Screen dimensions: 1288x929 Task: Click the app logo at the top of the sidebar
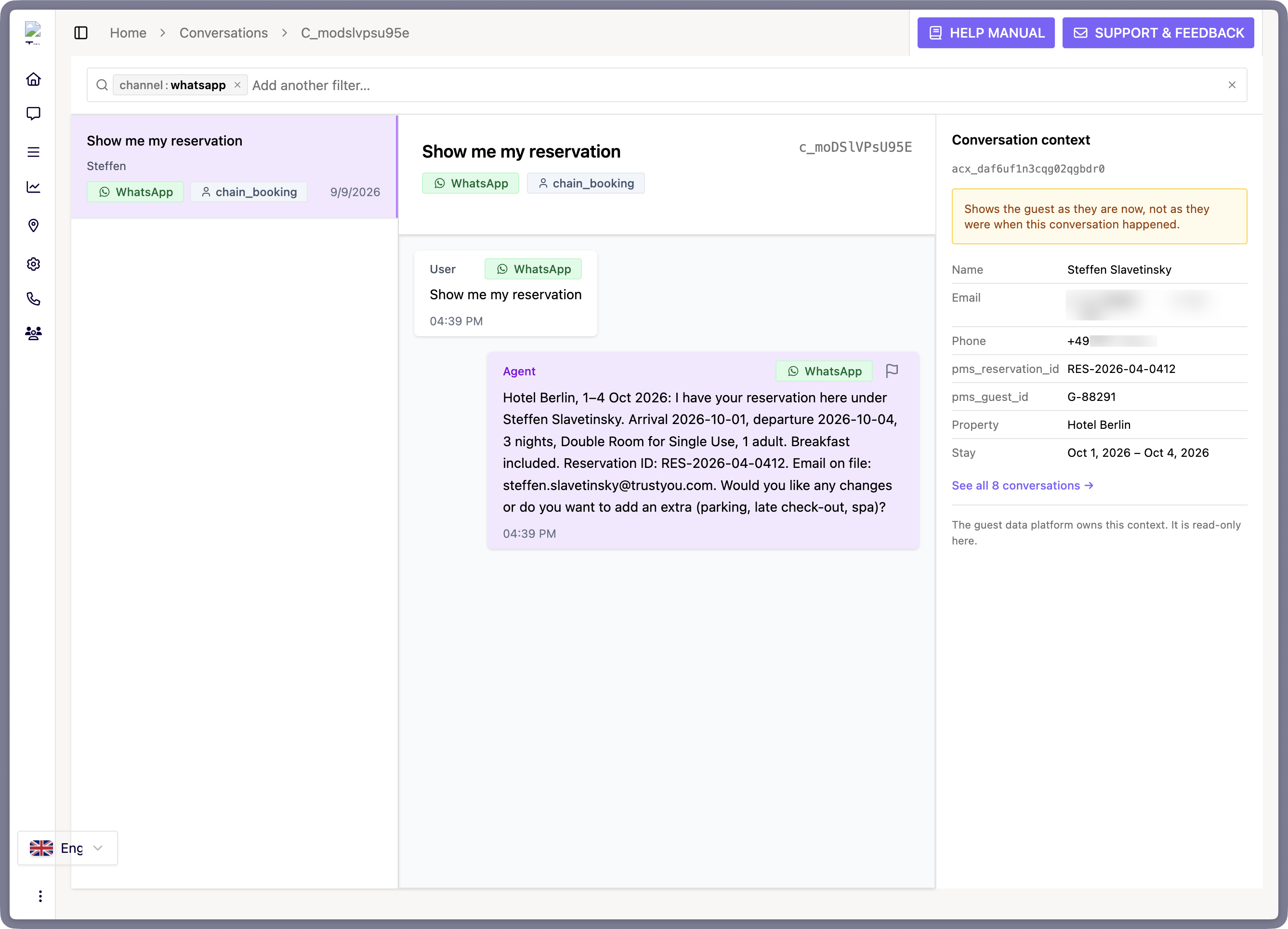[33, 32]
